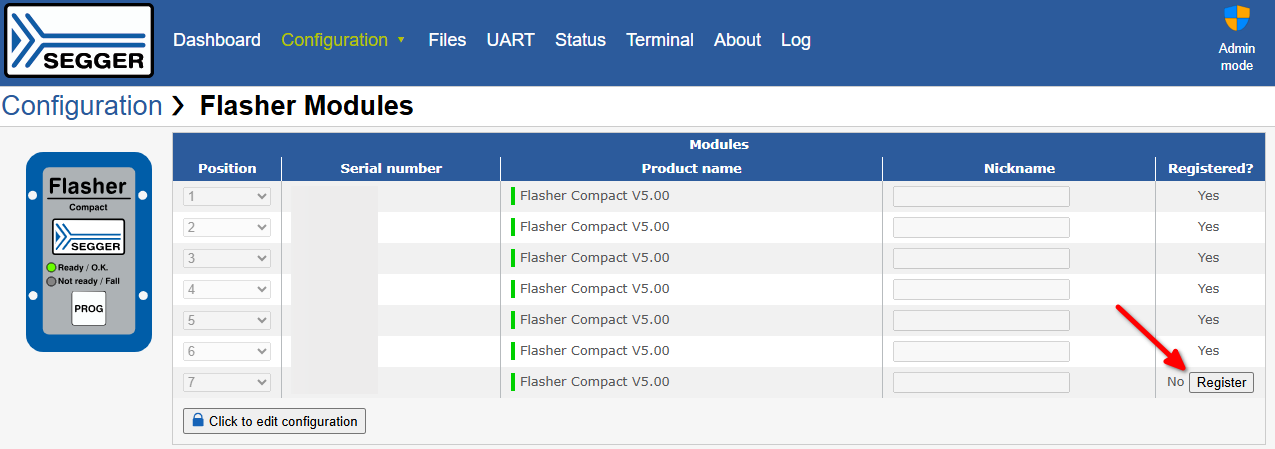1275x449 pixels.
Task: Open the Configuration menu
Action: [x=343, y=40]
